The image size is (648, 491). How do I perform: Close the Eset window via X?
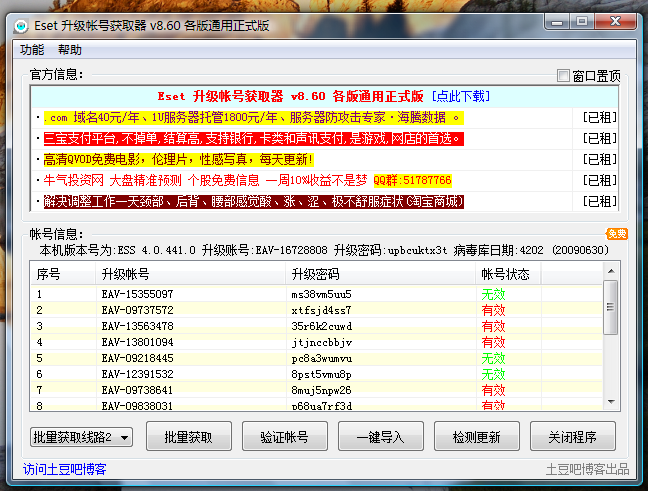(x=615, y=21)
